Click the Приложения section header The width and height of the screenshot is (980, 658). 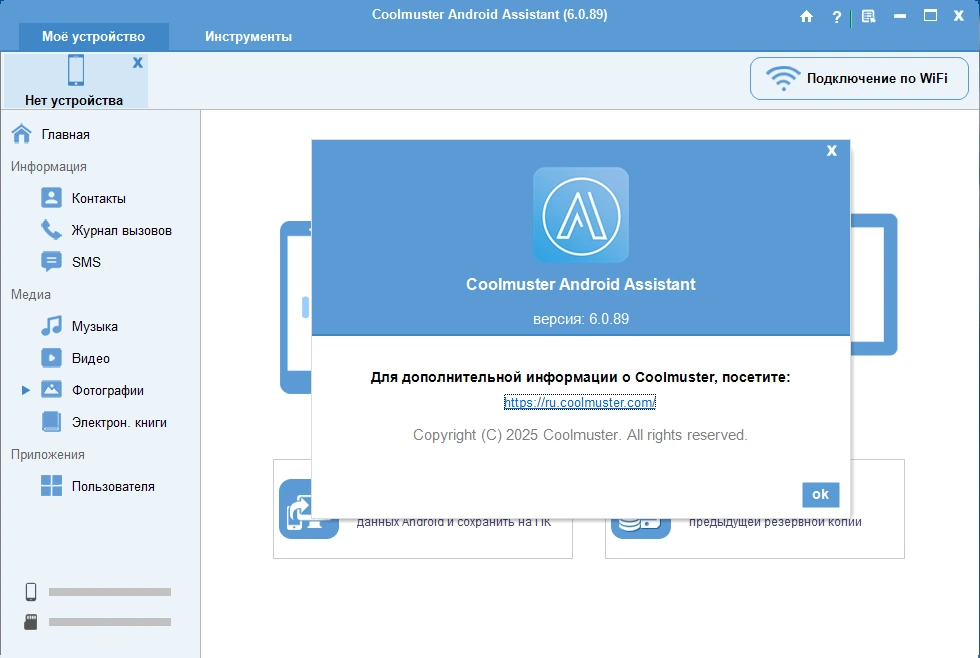click(48, 454)
